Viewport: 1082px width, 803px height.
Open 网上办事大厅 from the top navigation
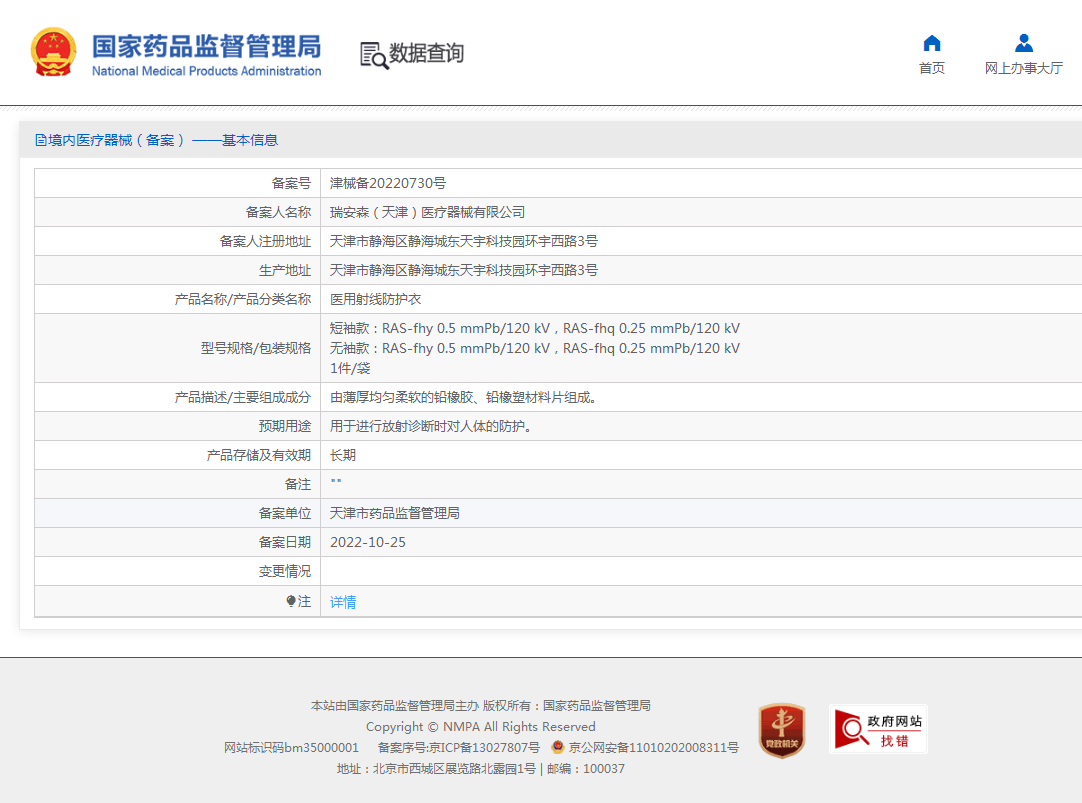(x=1023, y=67)
